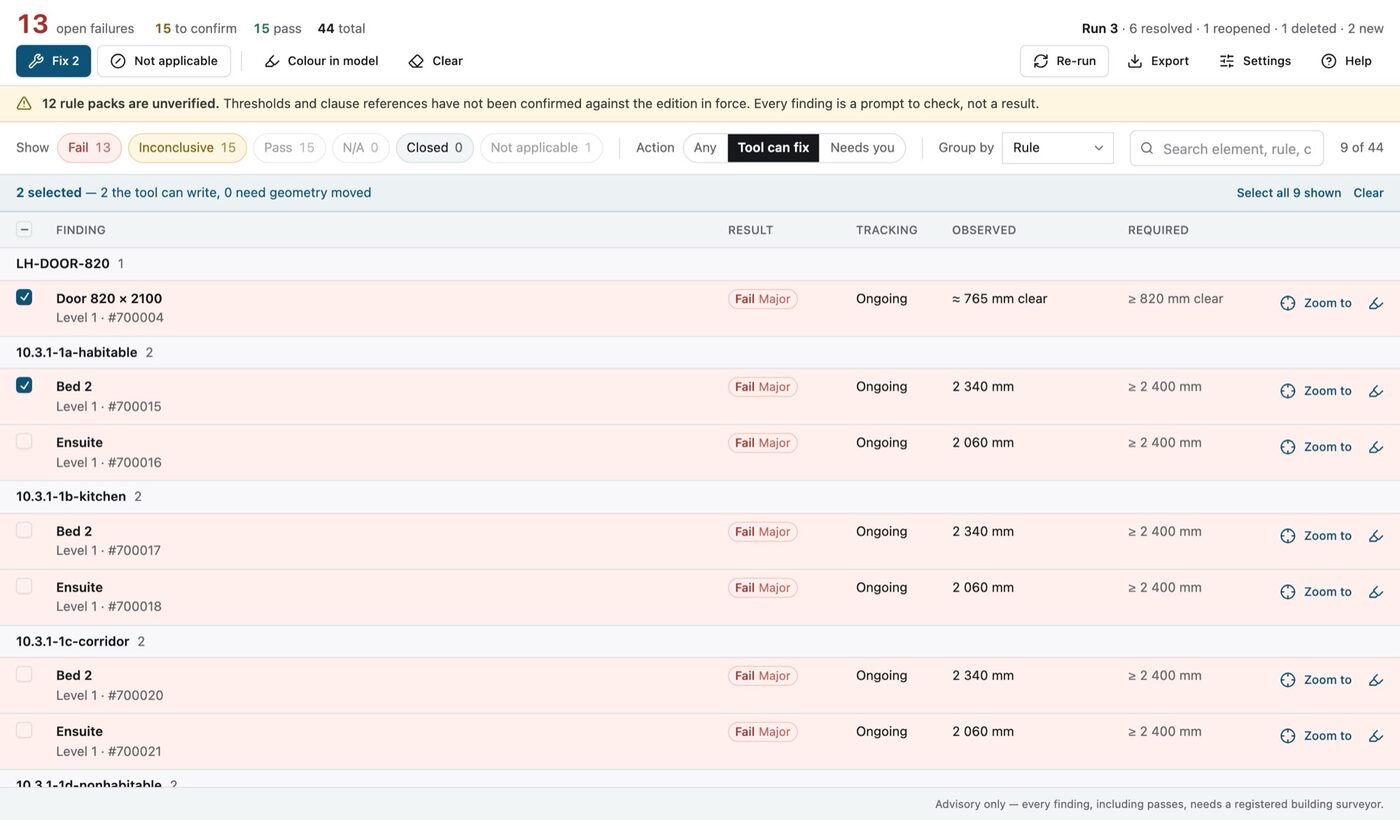Select the Tool can fix tab
The width and height of the screenshot is (1400, 820).
[x=773, y=148]
